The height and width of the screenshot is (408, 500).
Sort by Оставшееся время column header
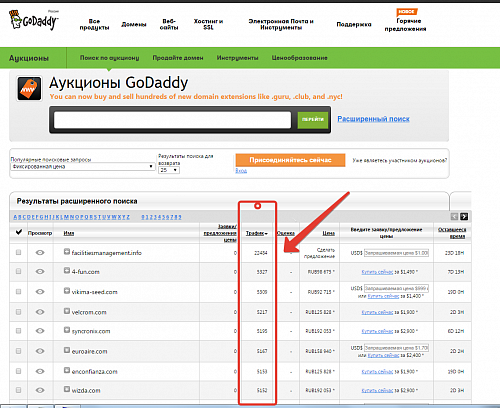pyautogui.click(x=452, y=233)
